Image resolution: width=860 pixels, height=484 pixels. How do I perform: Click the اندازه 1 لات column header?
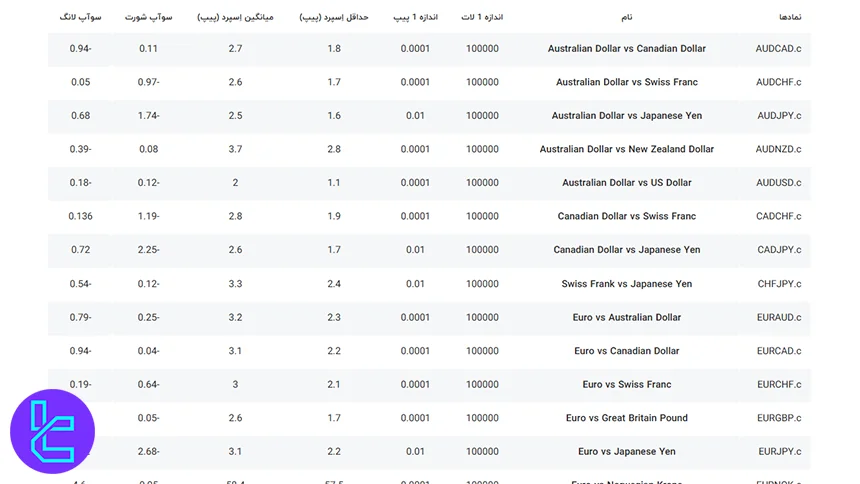[482, 17]
